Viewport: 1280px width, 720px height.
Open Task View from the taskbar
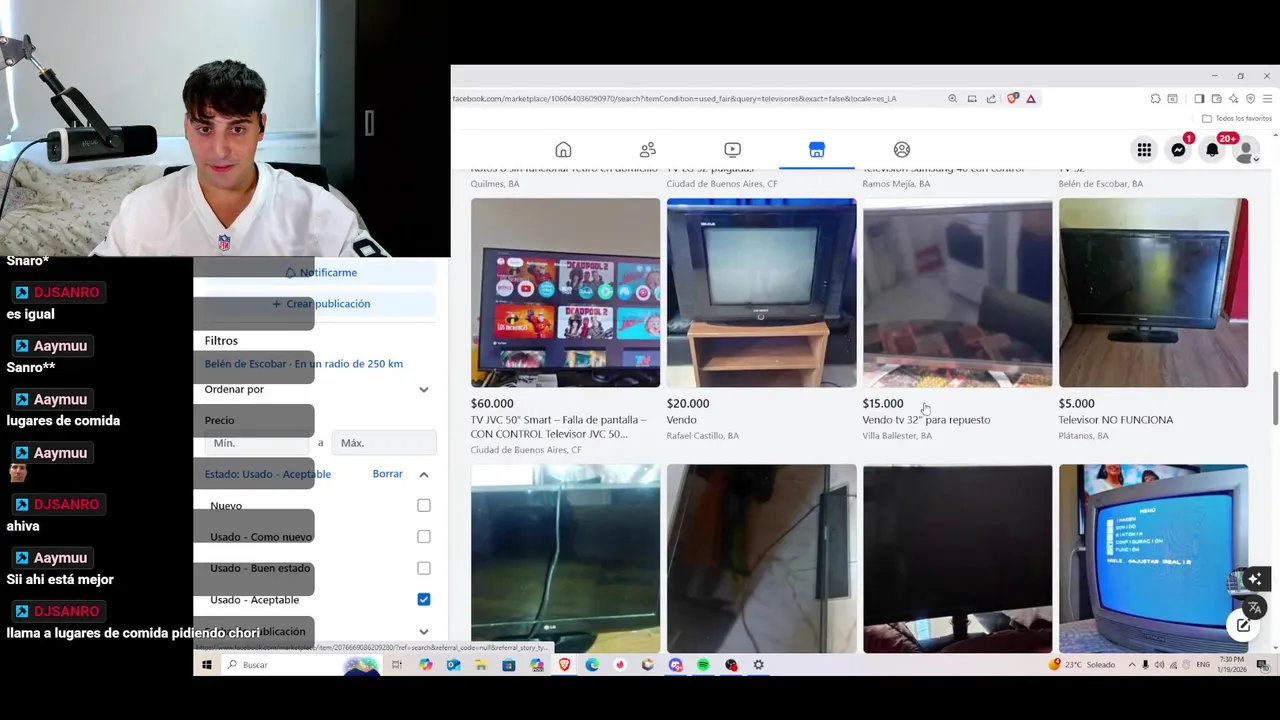pos(397,665)
